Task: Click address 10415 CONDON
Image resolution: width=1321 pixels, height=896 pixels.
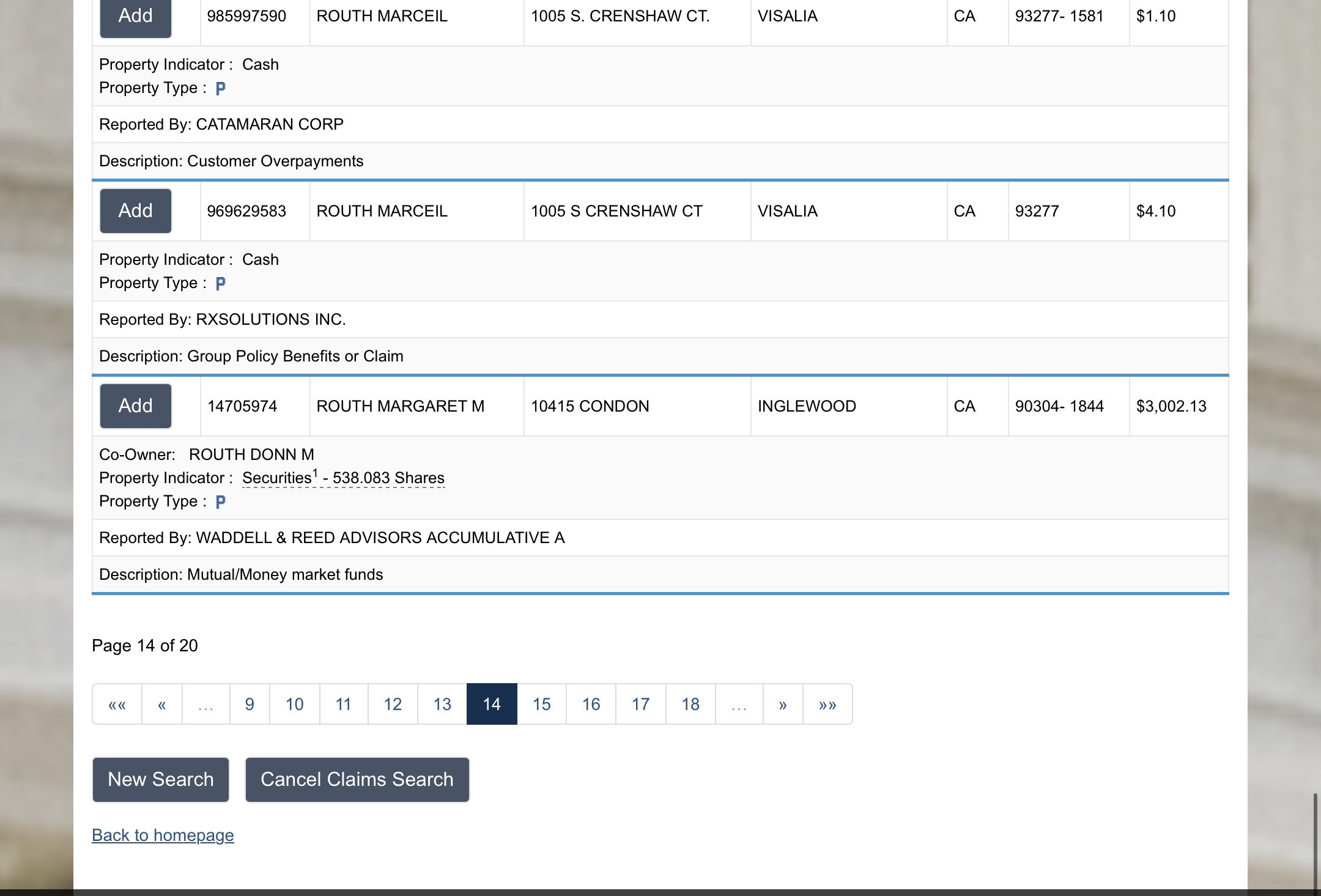Action: (590, 406)
